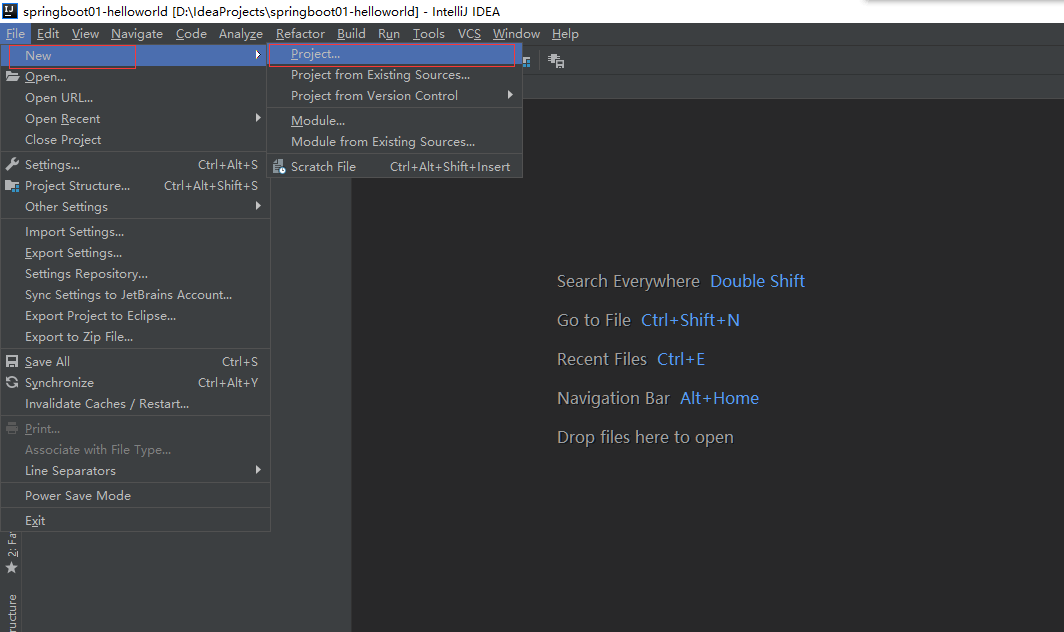This screenshot has height=632, width=1064.
Task: Click the Project Structure icon in menu
Action: coord(12,185)
